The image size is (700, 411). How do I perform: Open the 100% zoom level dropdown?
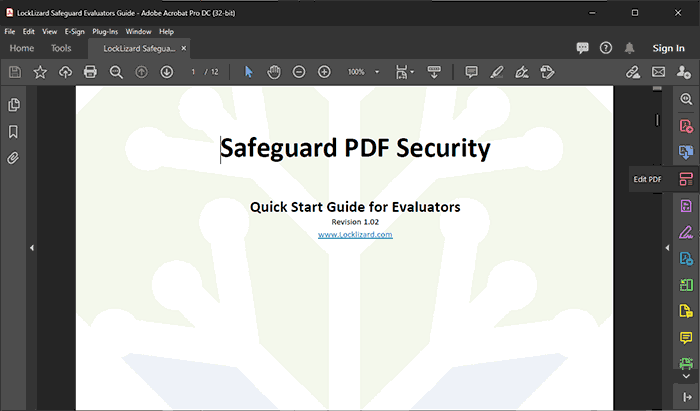[x=377, y=72]
